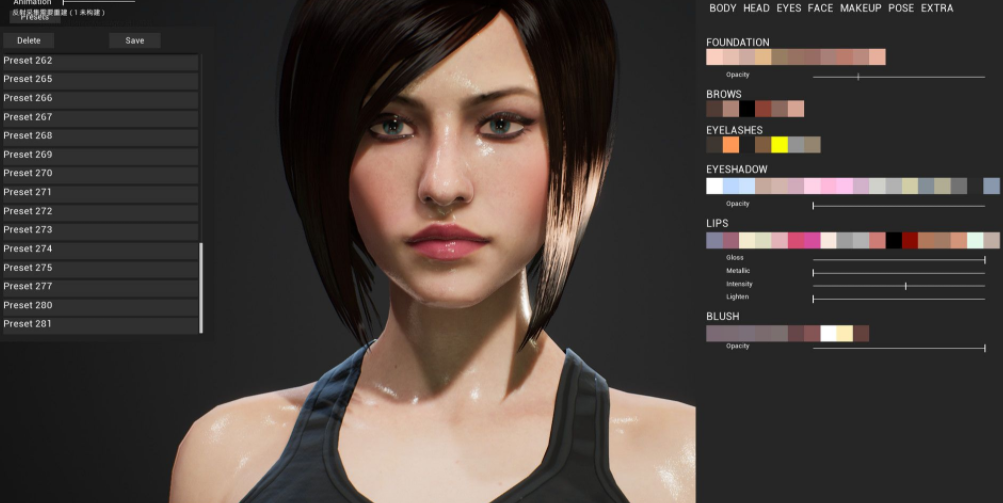Pick the last peach foundation swatch
This screenshot has width=1003, height=503.
point(877,57)
